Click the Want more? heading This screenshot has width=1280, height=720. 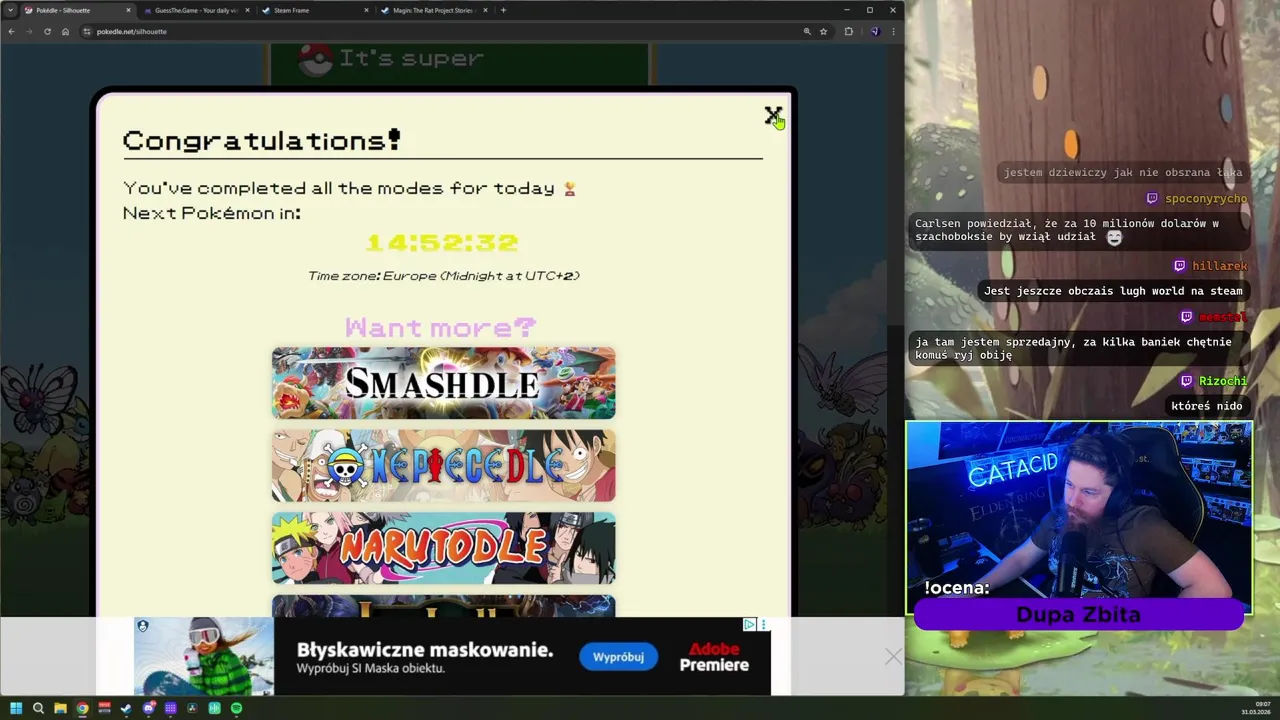coord(440,327)
